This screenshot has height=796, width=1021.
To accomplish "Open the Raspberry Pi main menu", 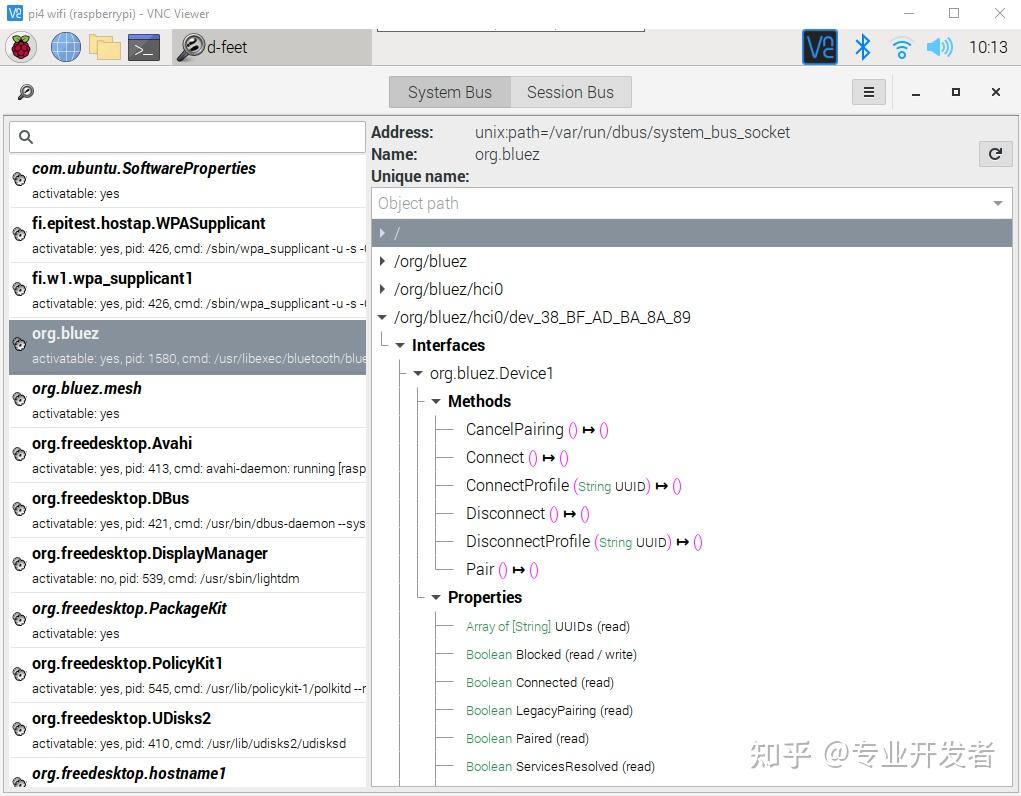I will click(21, 47).
